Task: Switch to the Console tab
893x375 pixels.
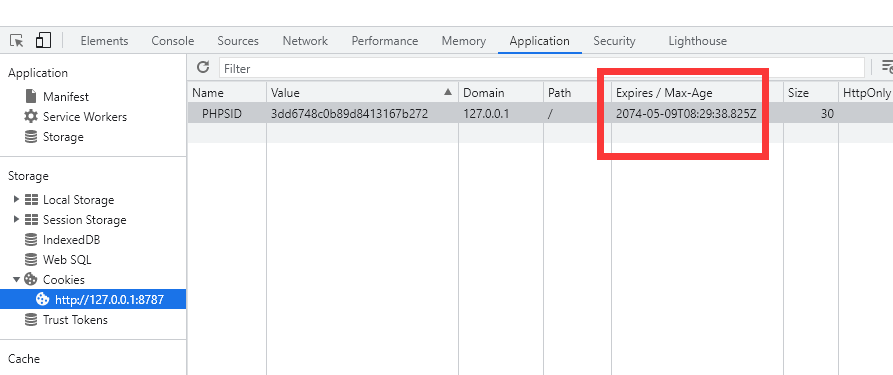Action: point(173,41)
